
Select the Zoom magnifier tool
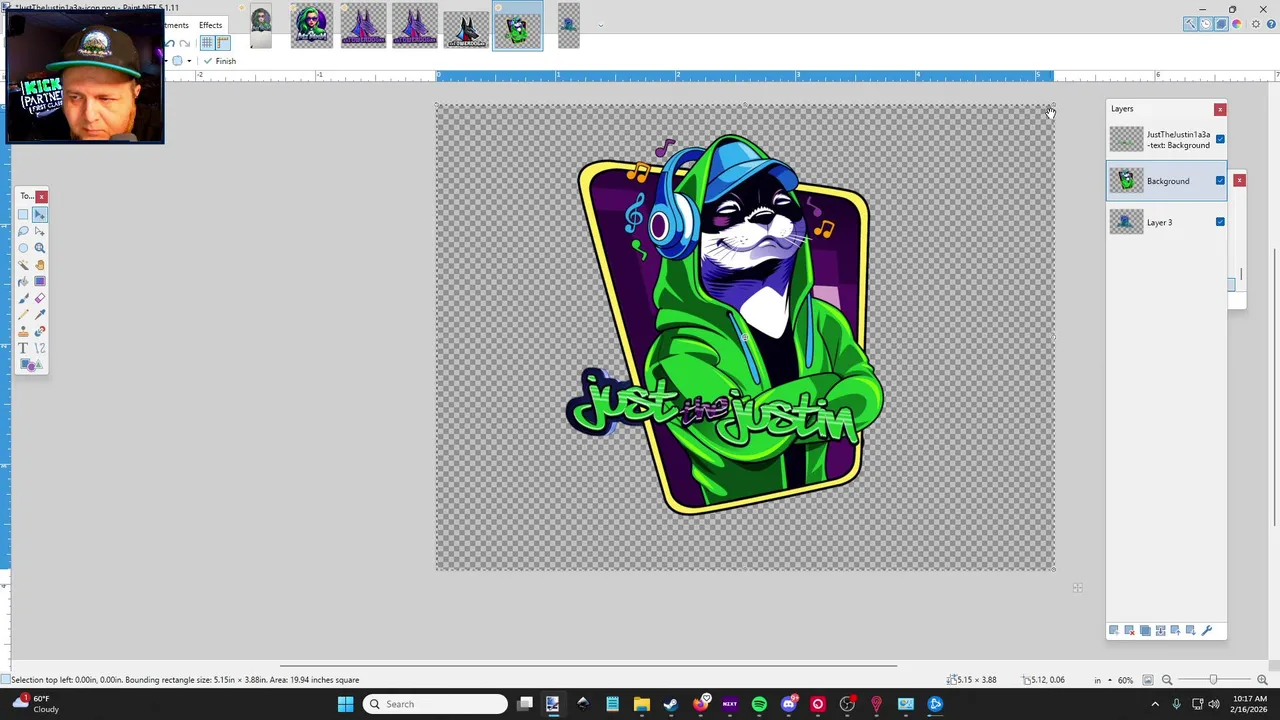(x=40, y=248)
